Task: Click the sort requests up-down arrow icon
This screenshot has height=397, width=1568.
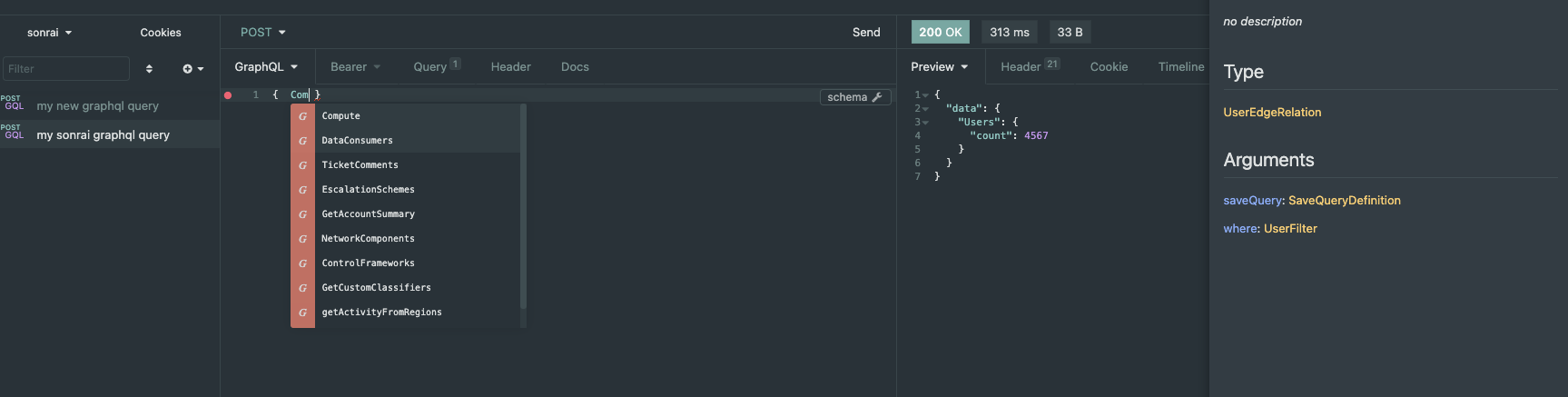Action: point(149,69)
